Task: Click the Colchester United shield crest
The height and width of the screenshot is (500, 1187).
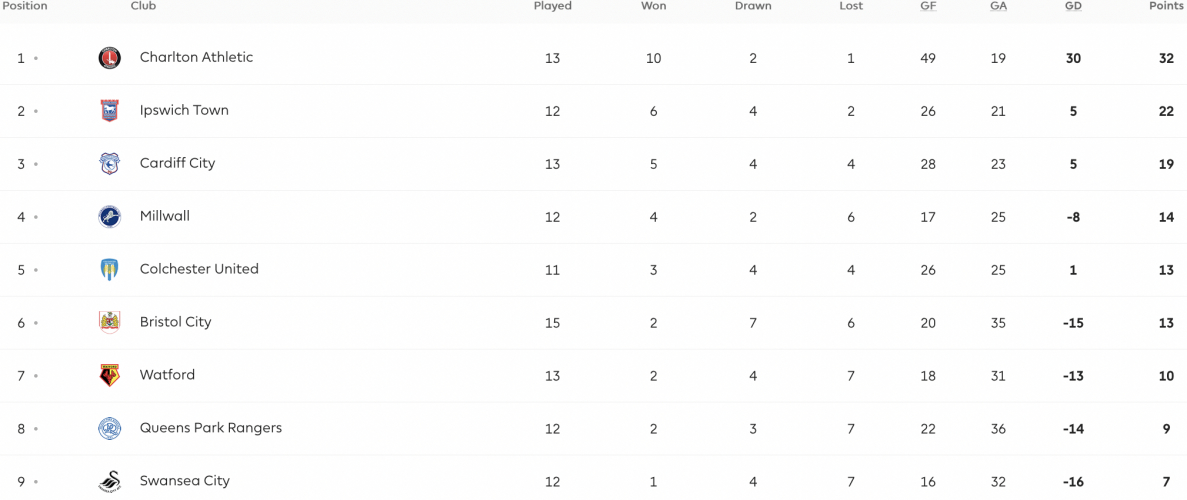Action: (110, 270)
